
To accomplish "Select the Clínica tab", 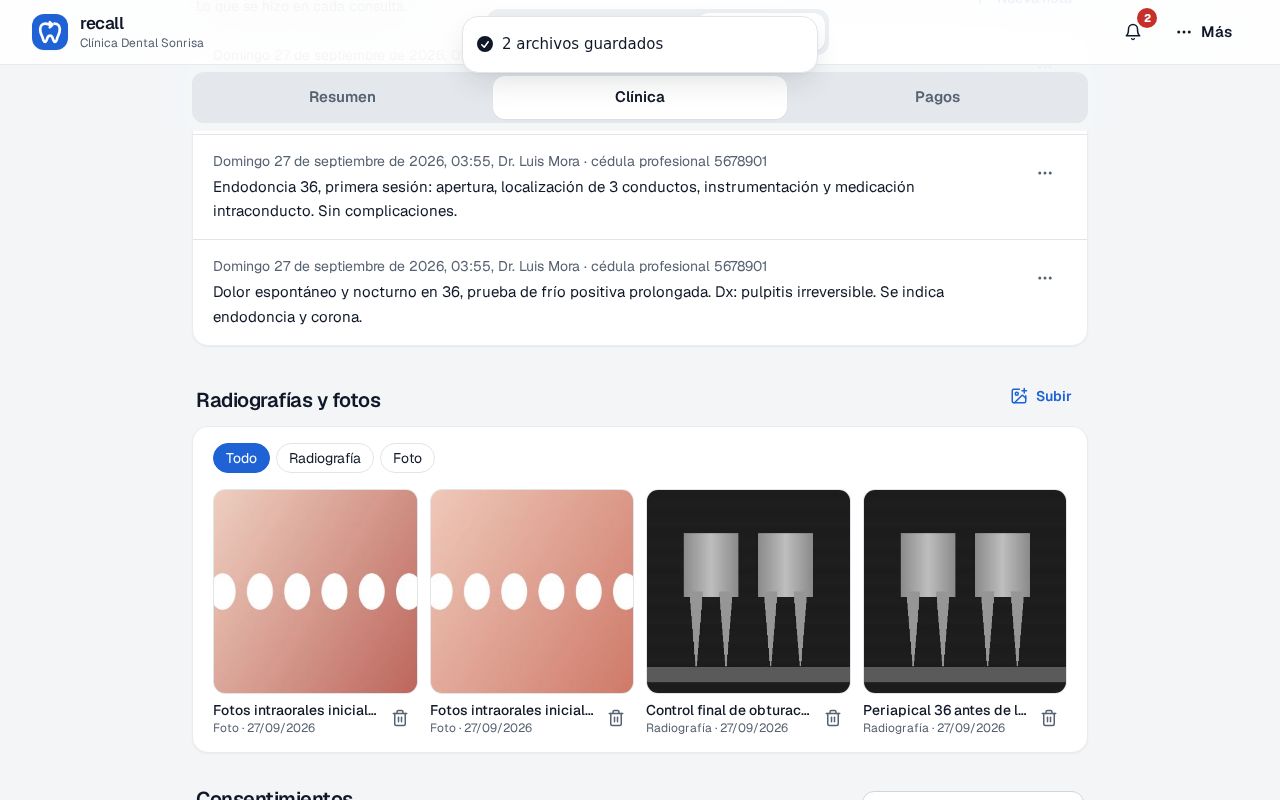I will click(x=640, y=97).
